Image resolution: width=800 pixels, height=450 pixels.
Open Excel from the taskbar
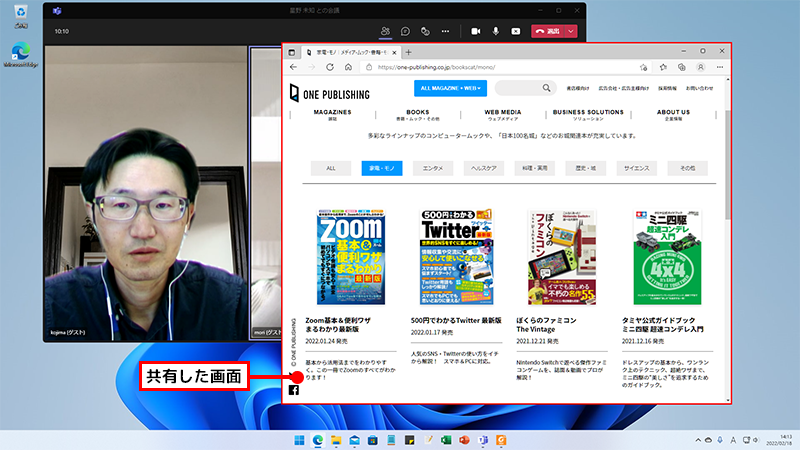click(x=446, y=440)
